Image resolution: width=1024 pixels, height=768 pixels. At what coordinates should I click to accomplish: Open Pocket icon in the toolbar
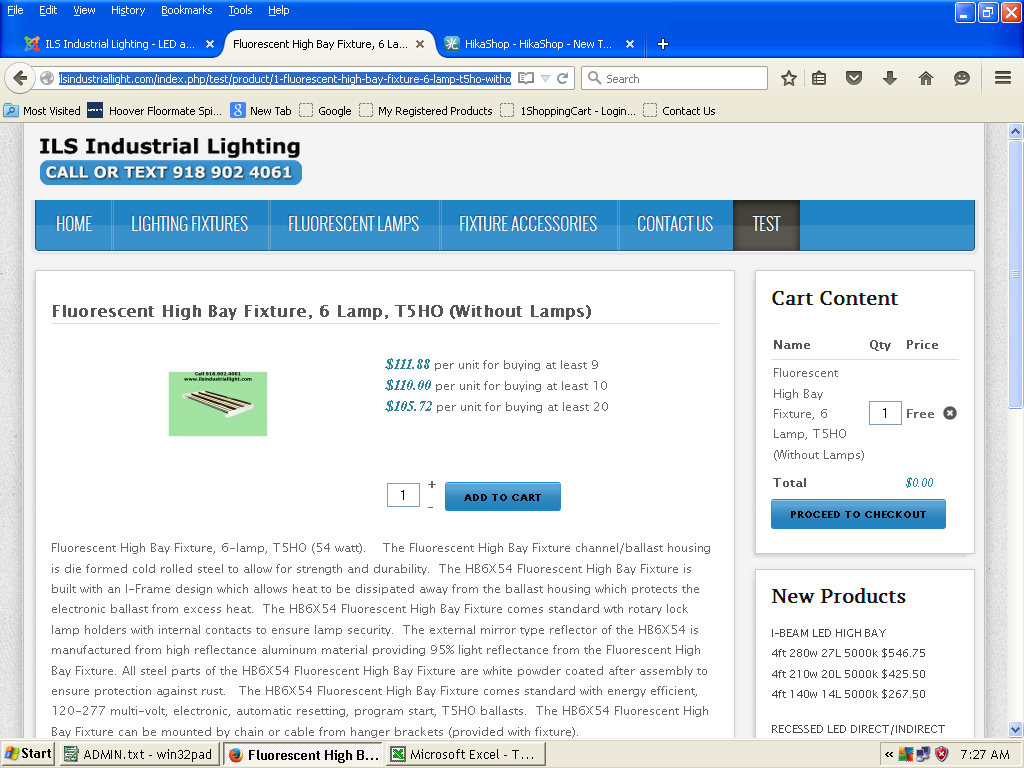tap(854, 78)
